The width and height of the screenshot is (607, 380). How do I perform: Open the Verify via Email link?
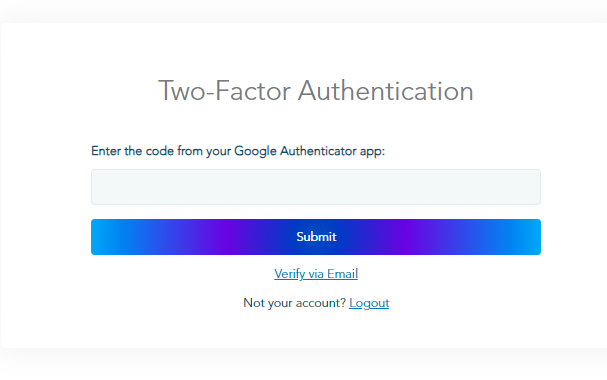[x=316, y=274]
